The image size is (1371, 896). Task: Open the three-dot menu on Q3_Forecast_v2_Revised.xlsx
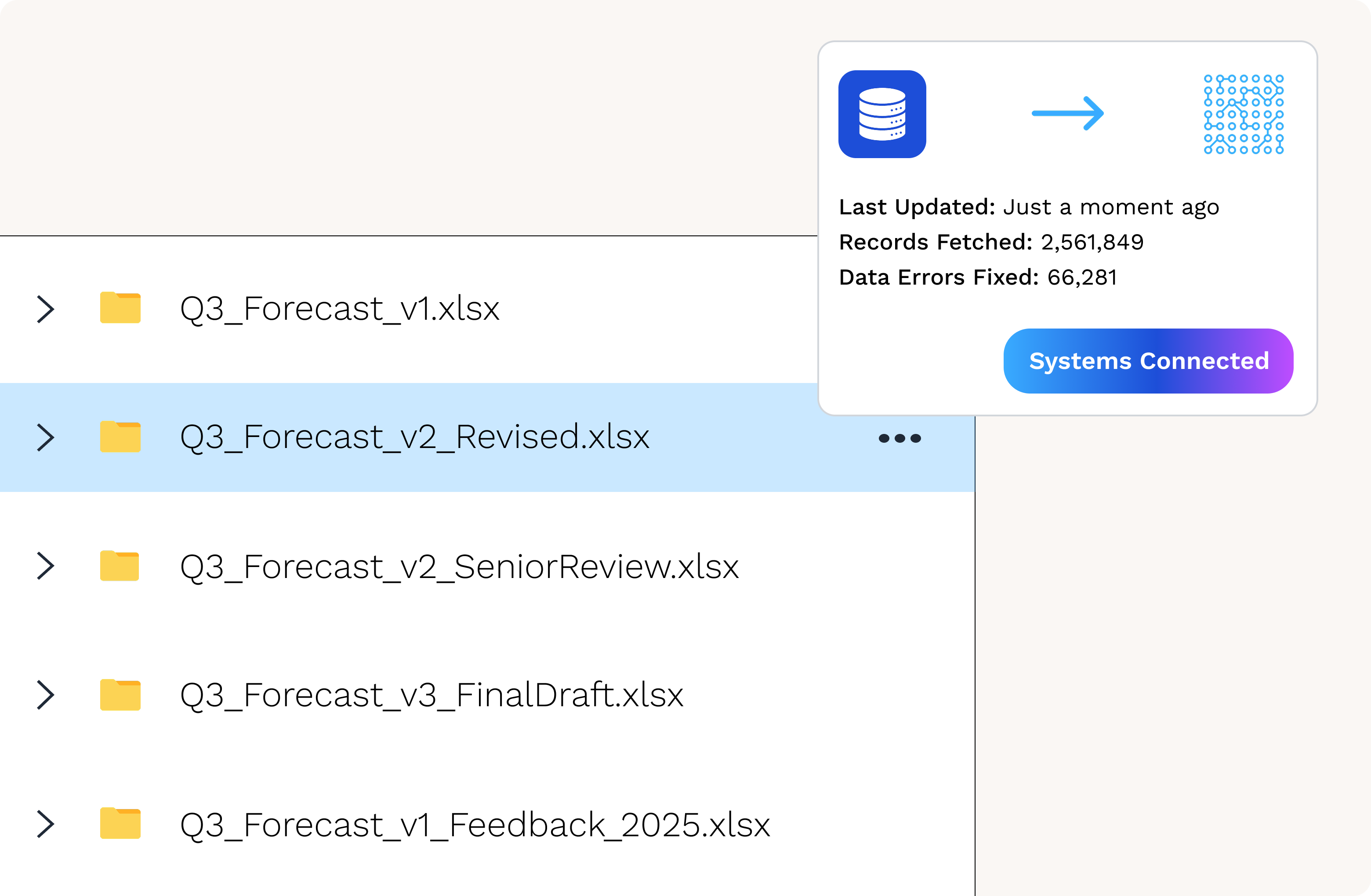coord(899,438)
